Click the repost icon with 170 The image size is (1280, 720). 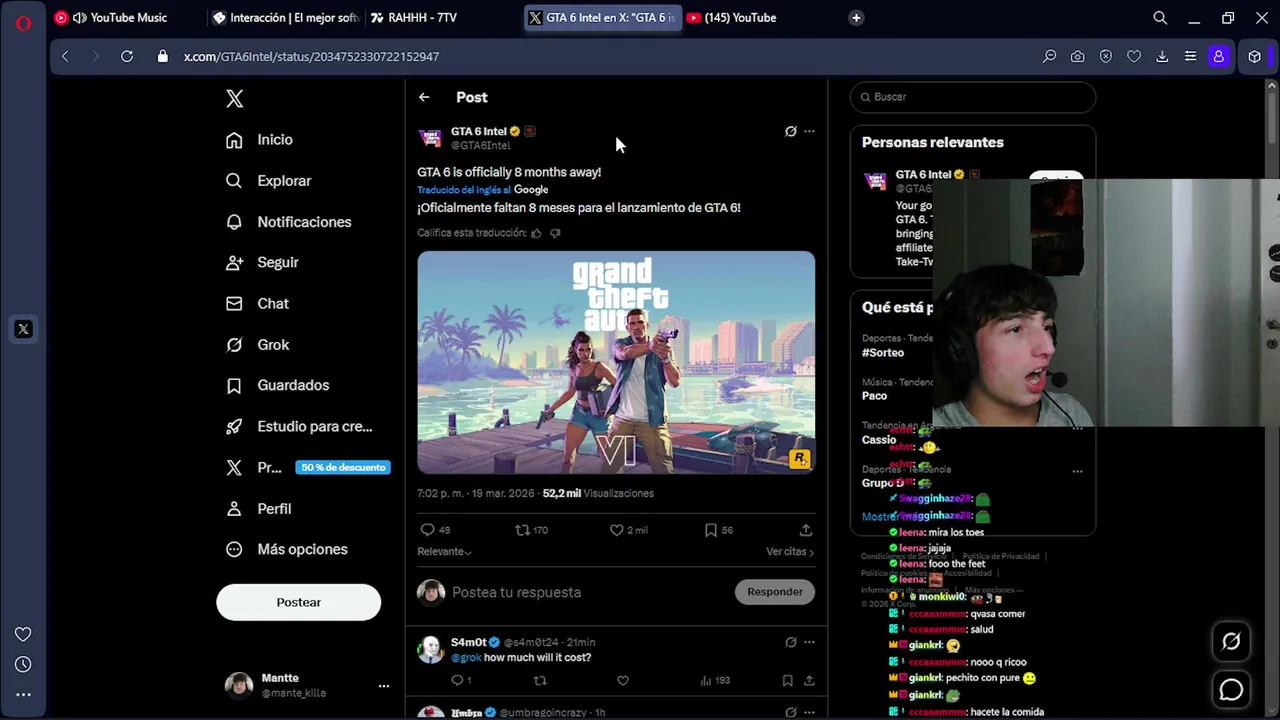tap(522, 530)
